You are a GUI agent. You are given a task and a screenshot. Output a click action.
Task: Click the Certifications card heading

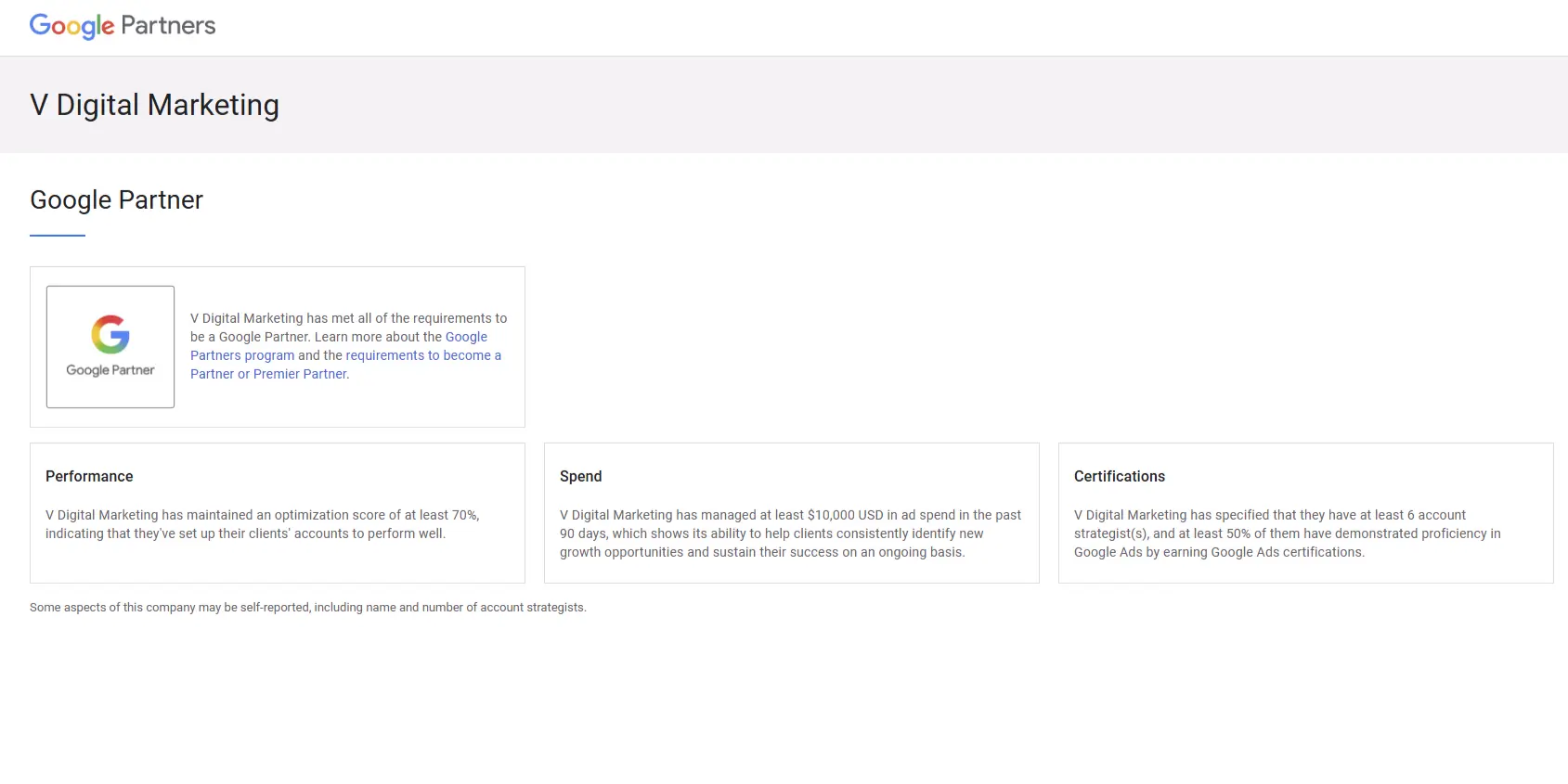[x=1120, y=476]
